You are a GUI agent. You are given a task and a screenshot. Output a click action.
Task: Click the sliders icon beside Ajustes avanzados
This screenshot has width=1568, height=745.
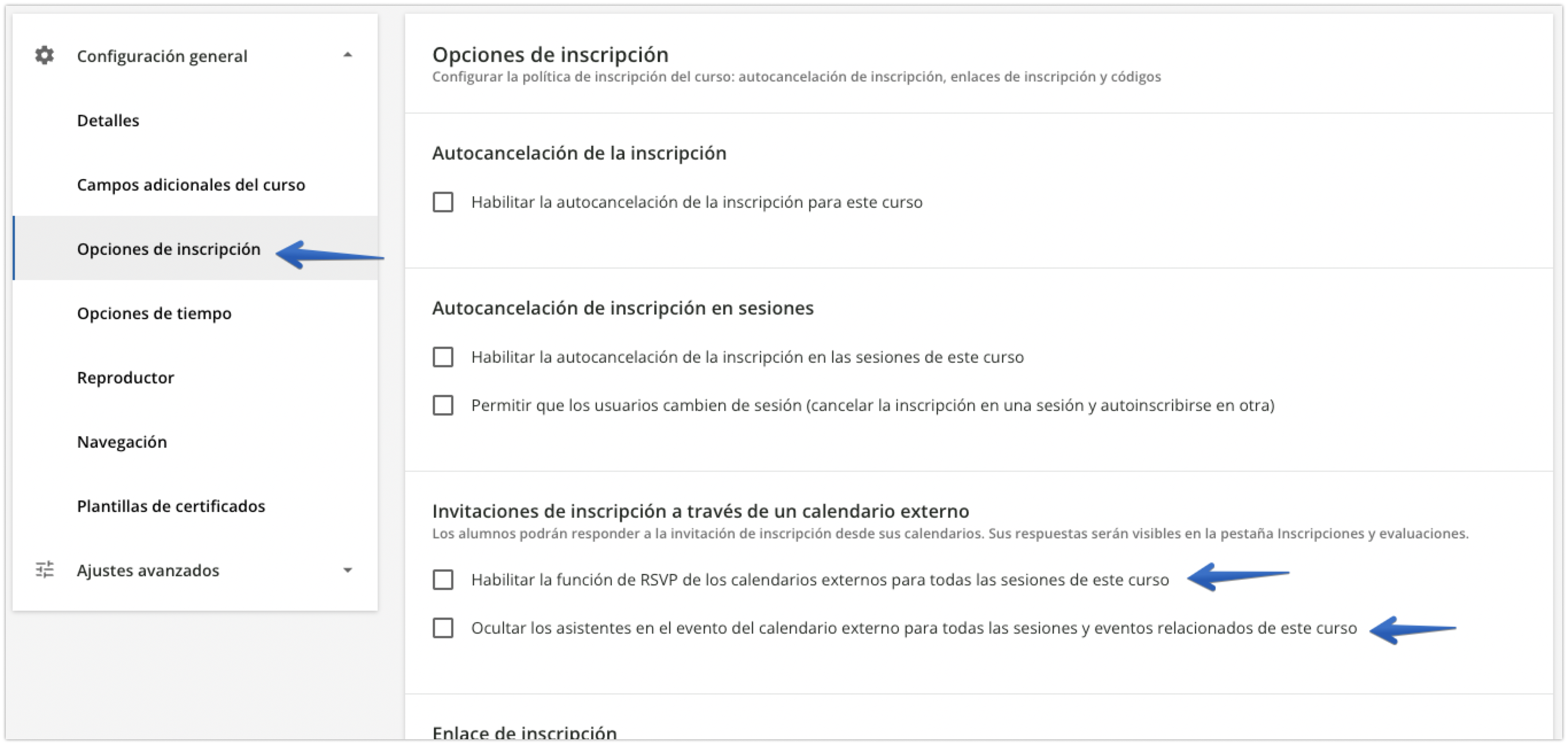[44, 571]
